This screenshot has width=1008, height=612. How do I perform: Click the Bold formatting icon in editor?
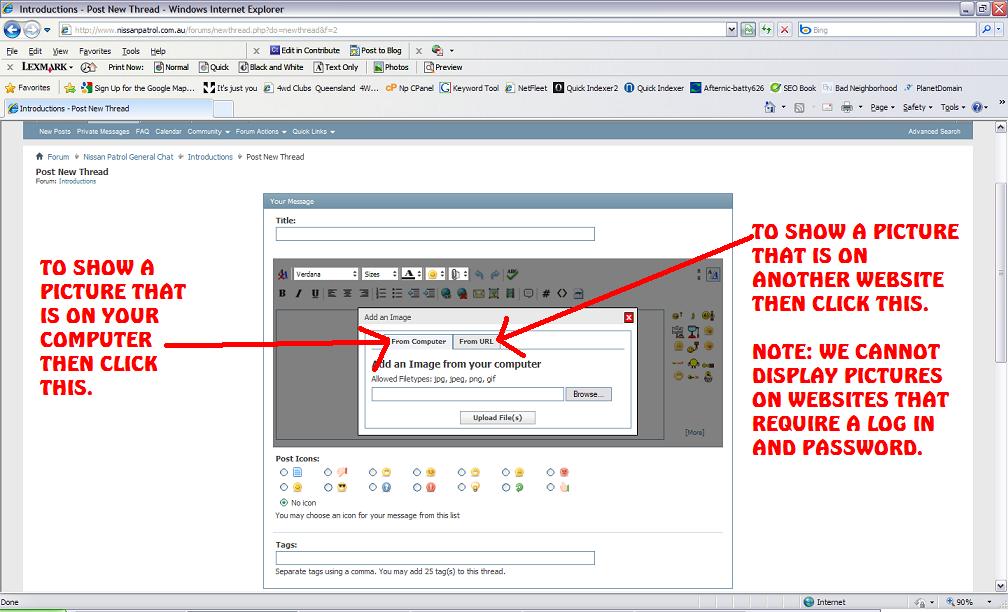pyautogui.click(x=282, y=293)
